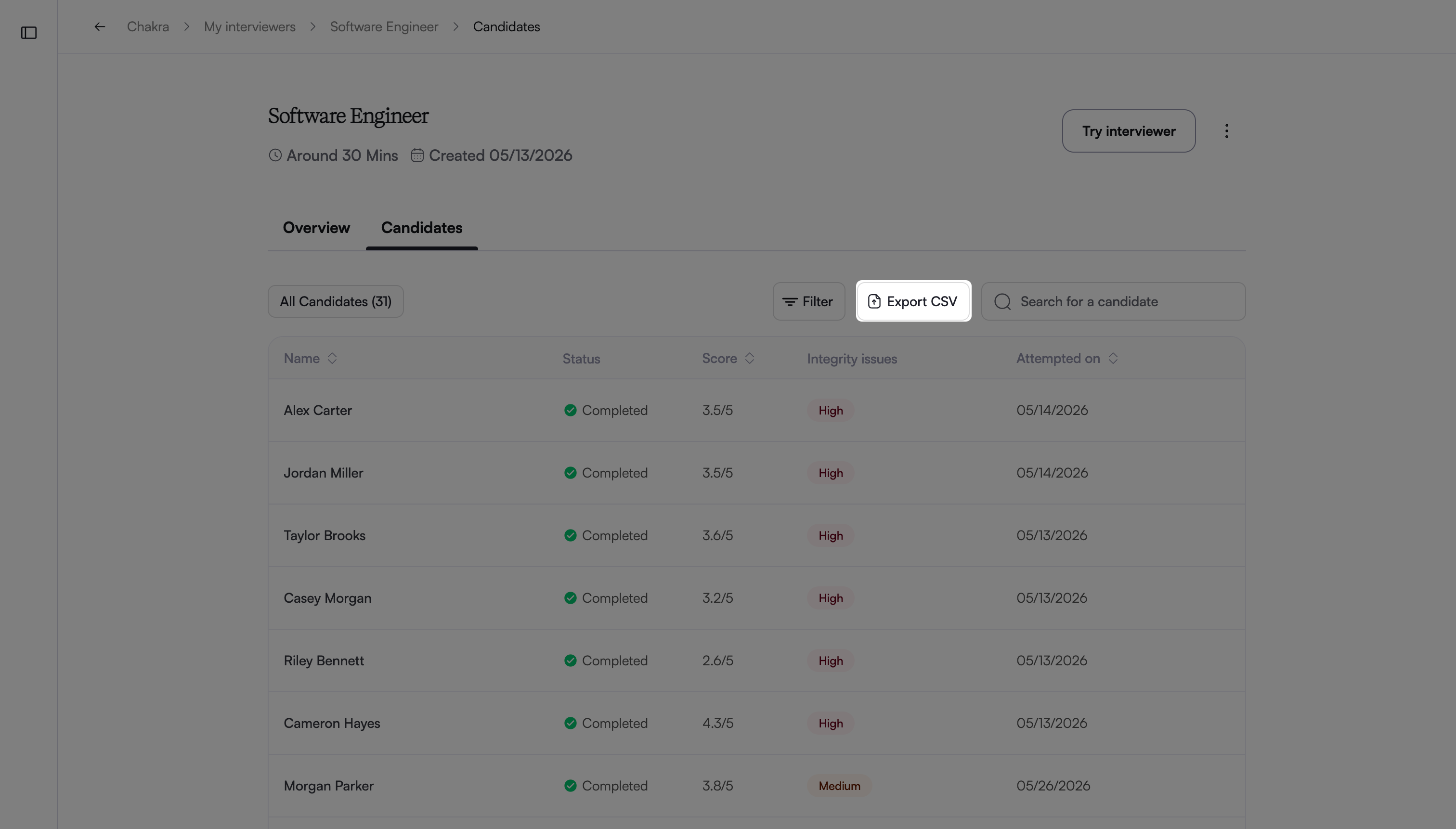Toggle the sidebar panel icon

pos(28,33)
